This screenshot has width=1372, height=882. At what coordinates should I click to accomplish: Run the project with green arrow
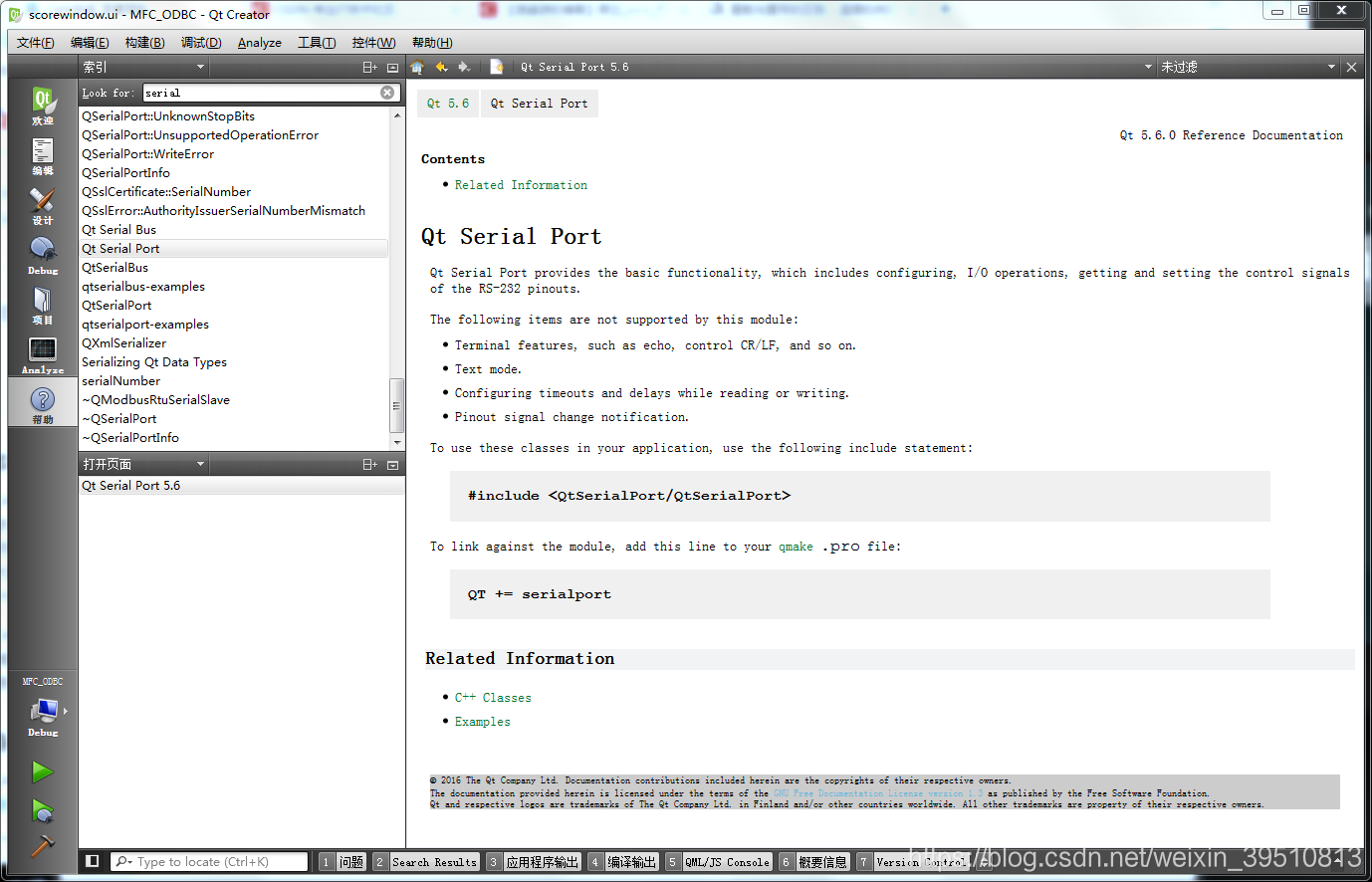pos(42,772)
